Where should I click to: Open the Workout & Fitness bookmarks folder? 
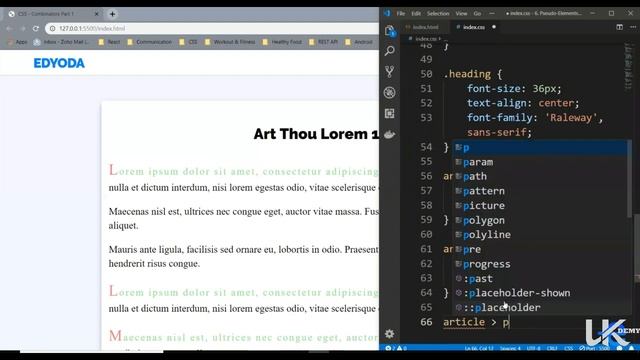click(x=230, y=42)
